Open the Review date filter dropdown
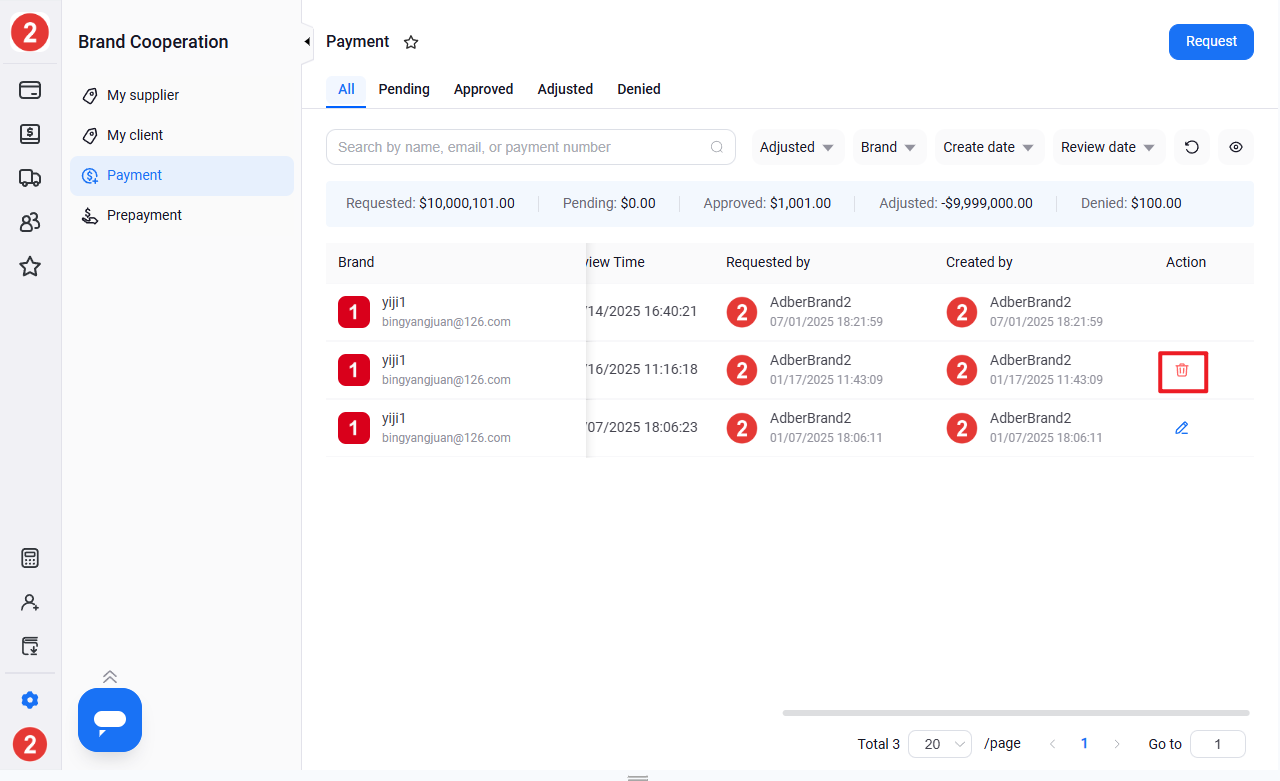This screenshot has height=781, width=1280. (1109, 147)
